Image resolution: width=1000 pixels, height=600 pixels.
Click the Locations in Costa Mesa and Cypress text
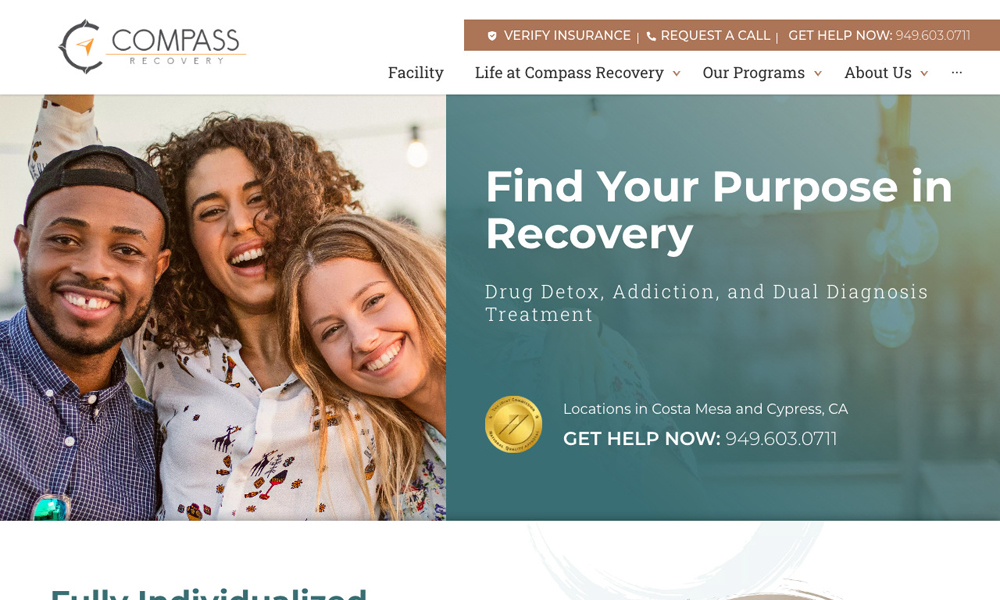[x=705, y=409]
